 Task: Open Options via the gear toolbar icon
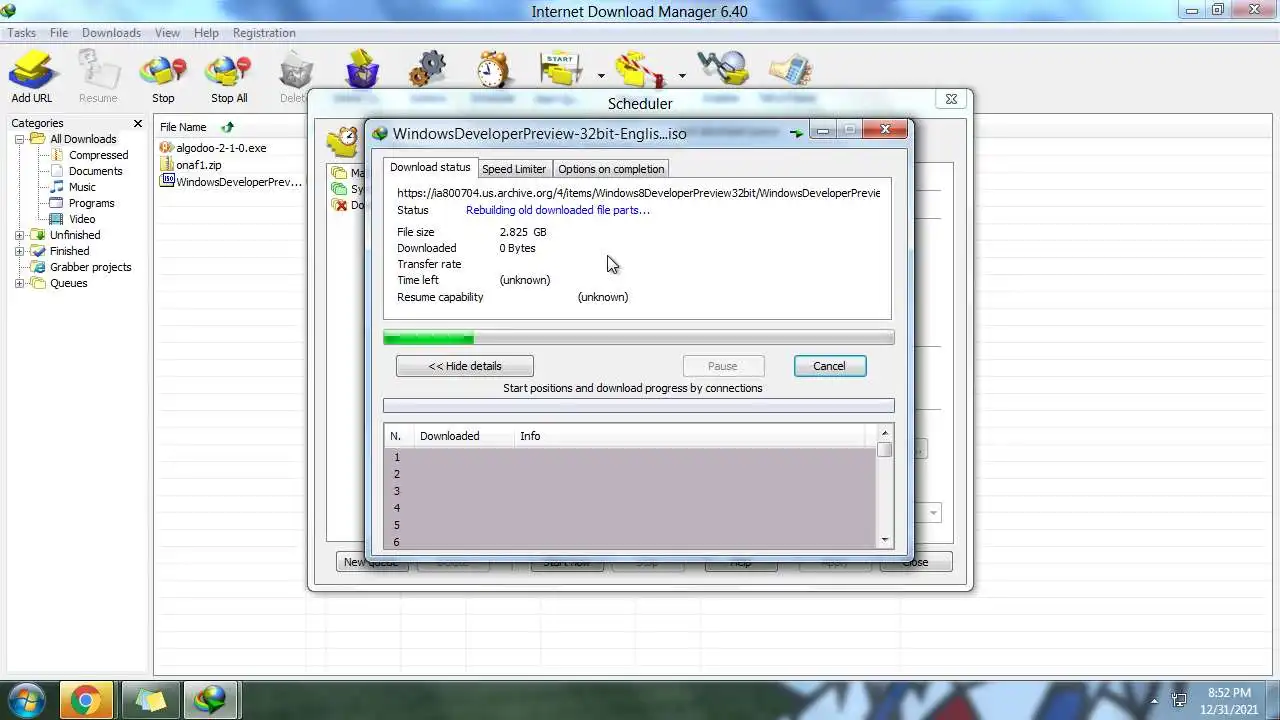point(427,69)
